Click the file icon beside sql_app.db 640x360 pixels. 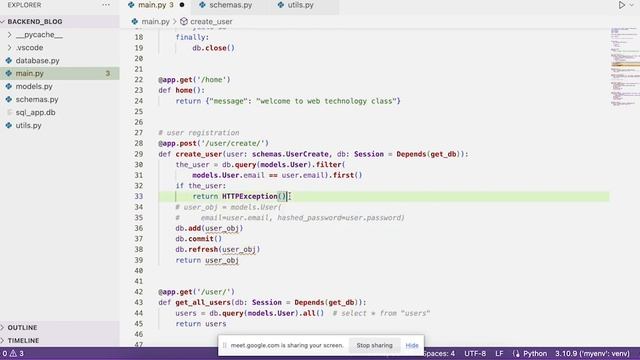(9, 112)
